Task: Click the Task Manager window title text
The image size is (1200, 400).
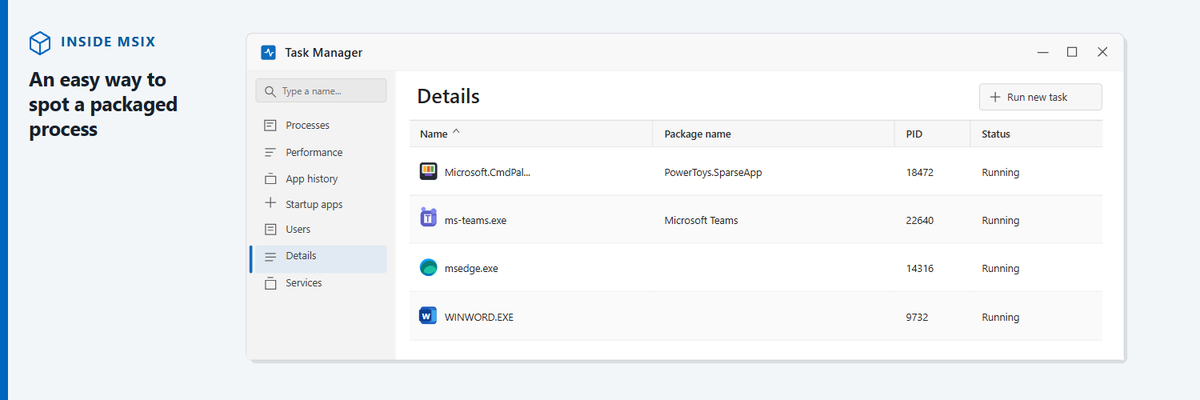Action: [324, 52]
